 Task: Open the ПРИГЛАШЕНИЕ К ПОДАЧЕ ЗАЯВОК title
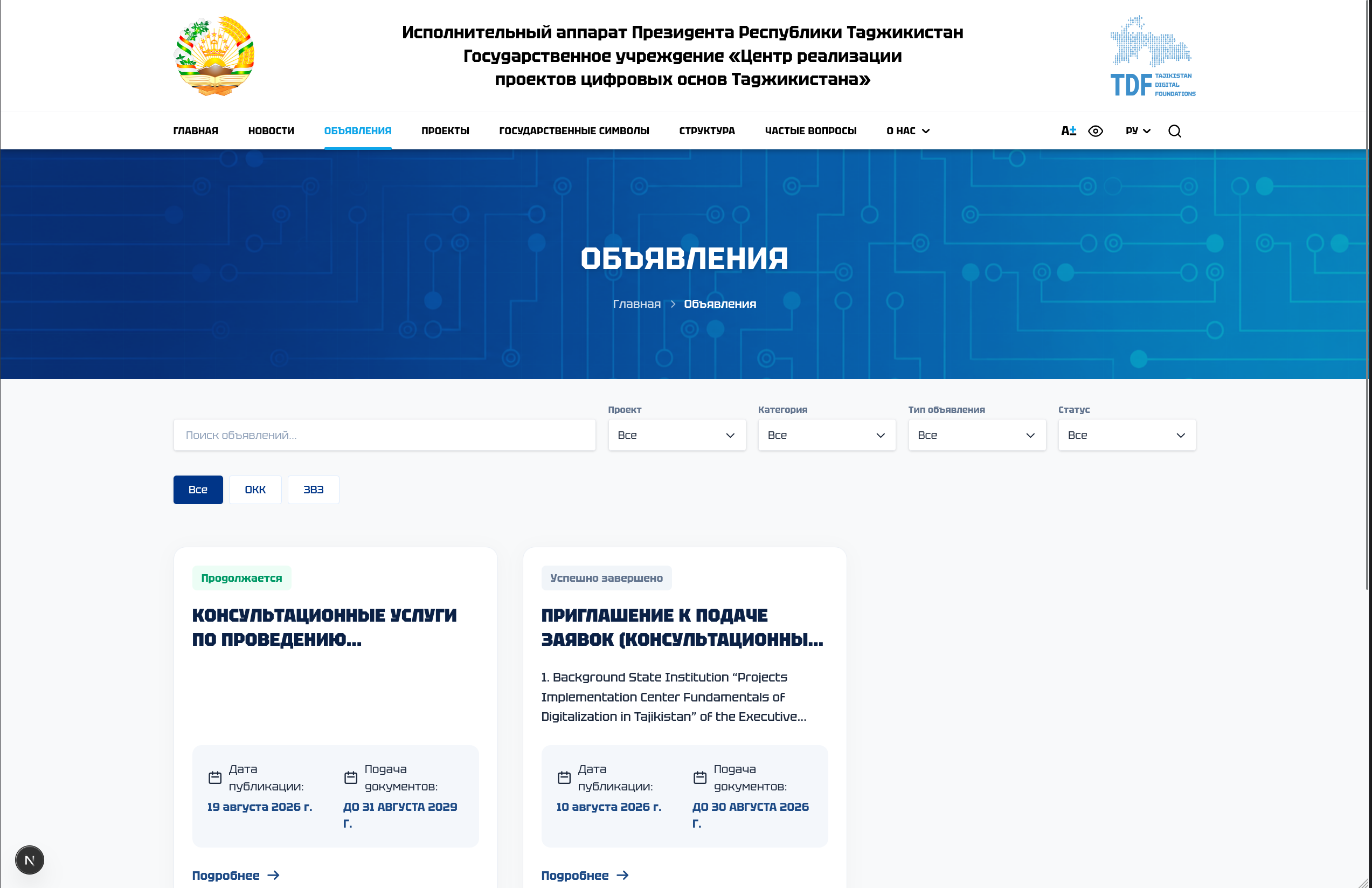(x=682, y=628)
